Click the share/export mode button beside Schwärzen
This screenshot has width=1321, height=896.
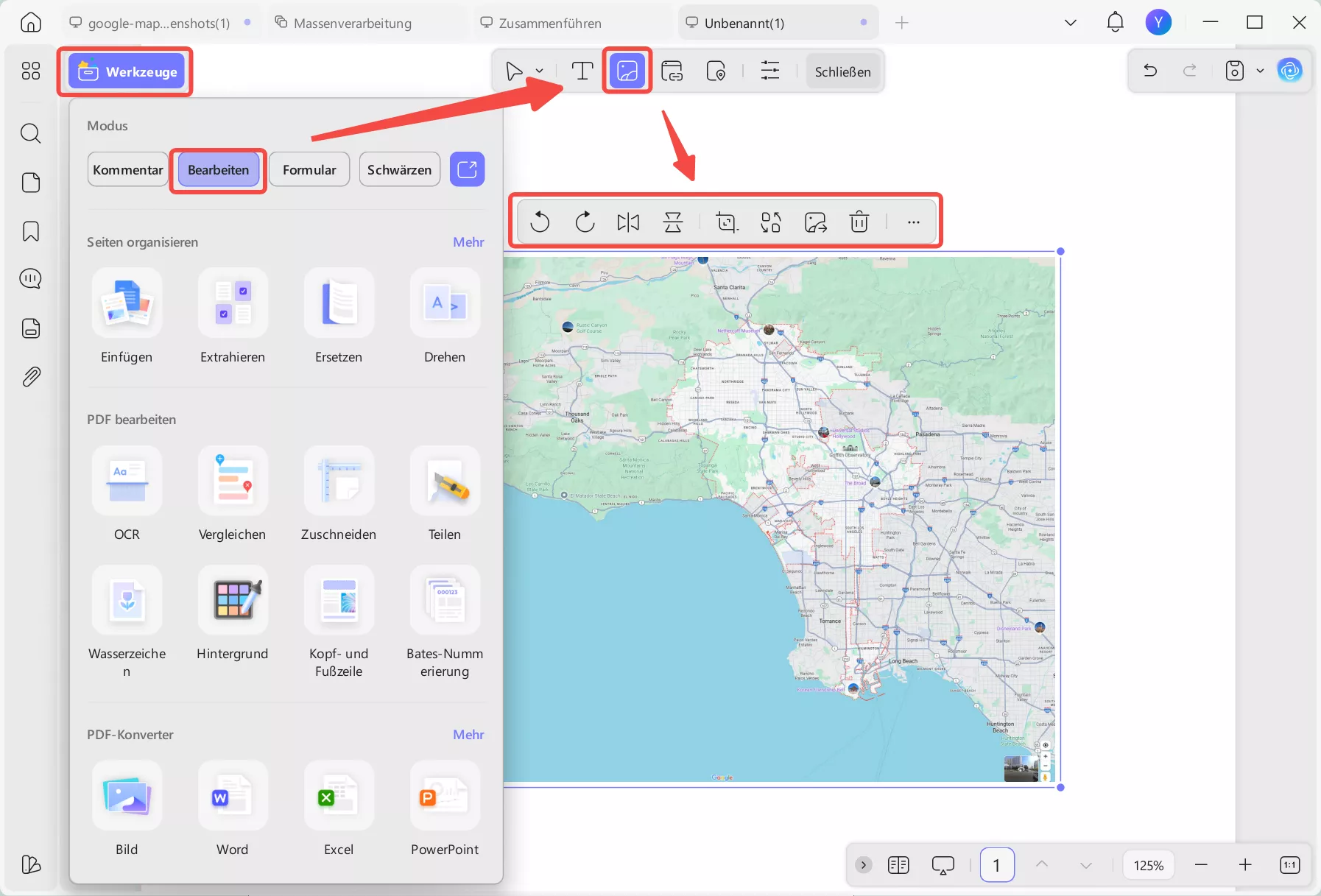click(467, 169)
